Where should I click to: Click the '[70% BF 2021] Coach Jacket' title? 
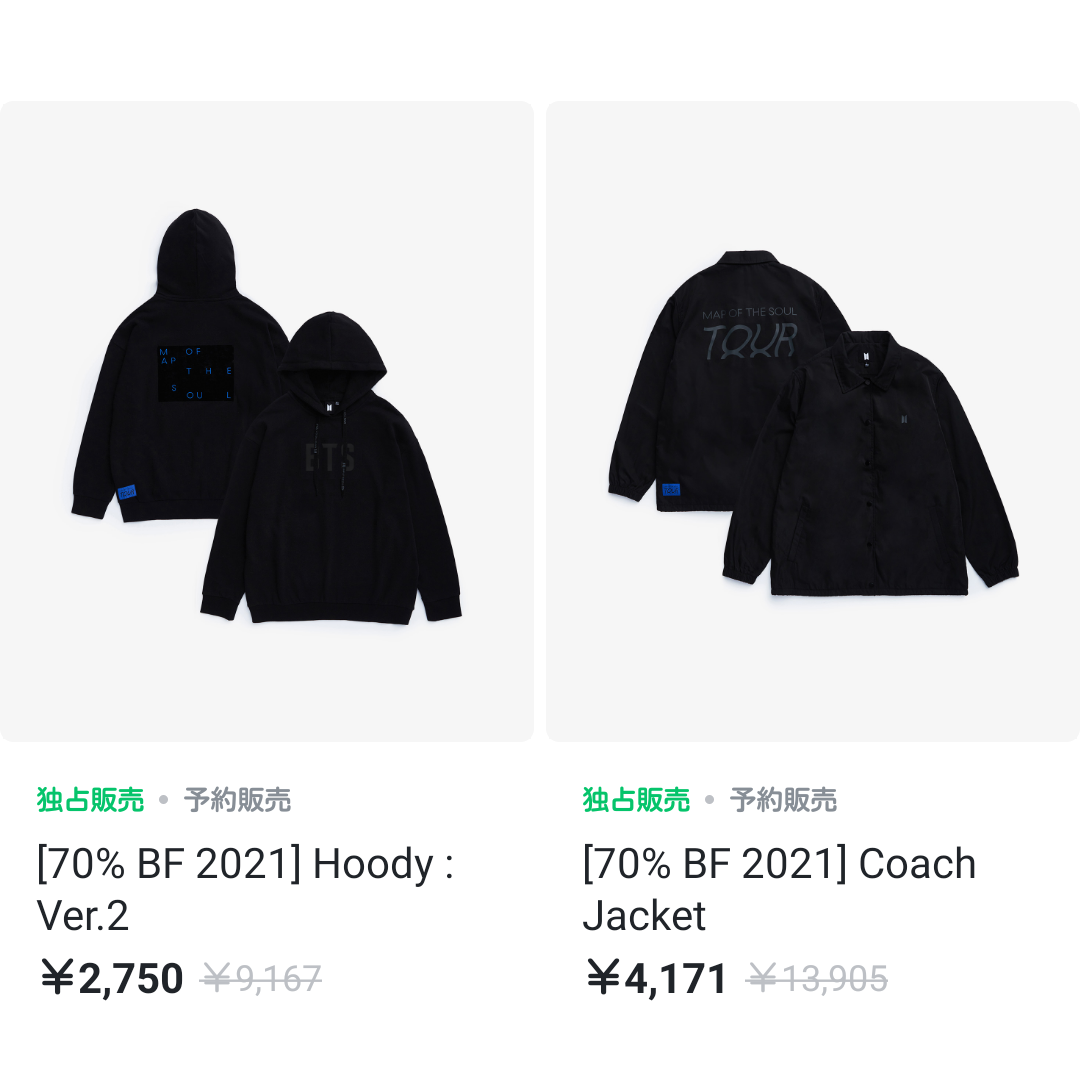tap(779, 889)
